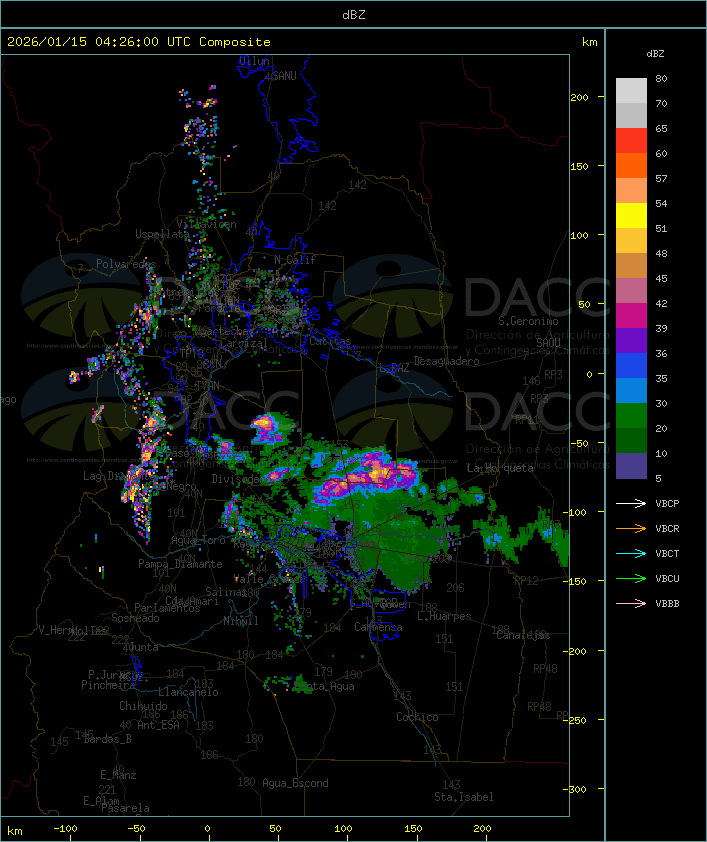Screen dimensions: 707x842
Task: Click the VBCT legend label
Action: [667, 554]
